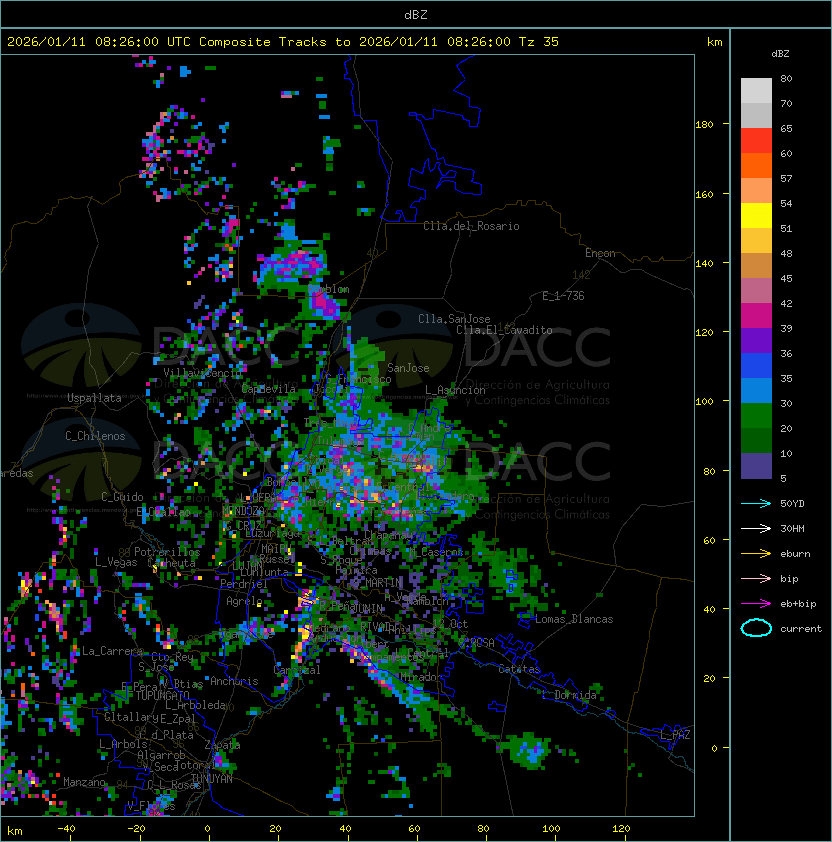Click 'Tz 35' in the header line

coord(539,42)
